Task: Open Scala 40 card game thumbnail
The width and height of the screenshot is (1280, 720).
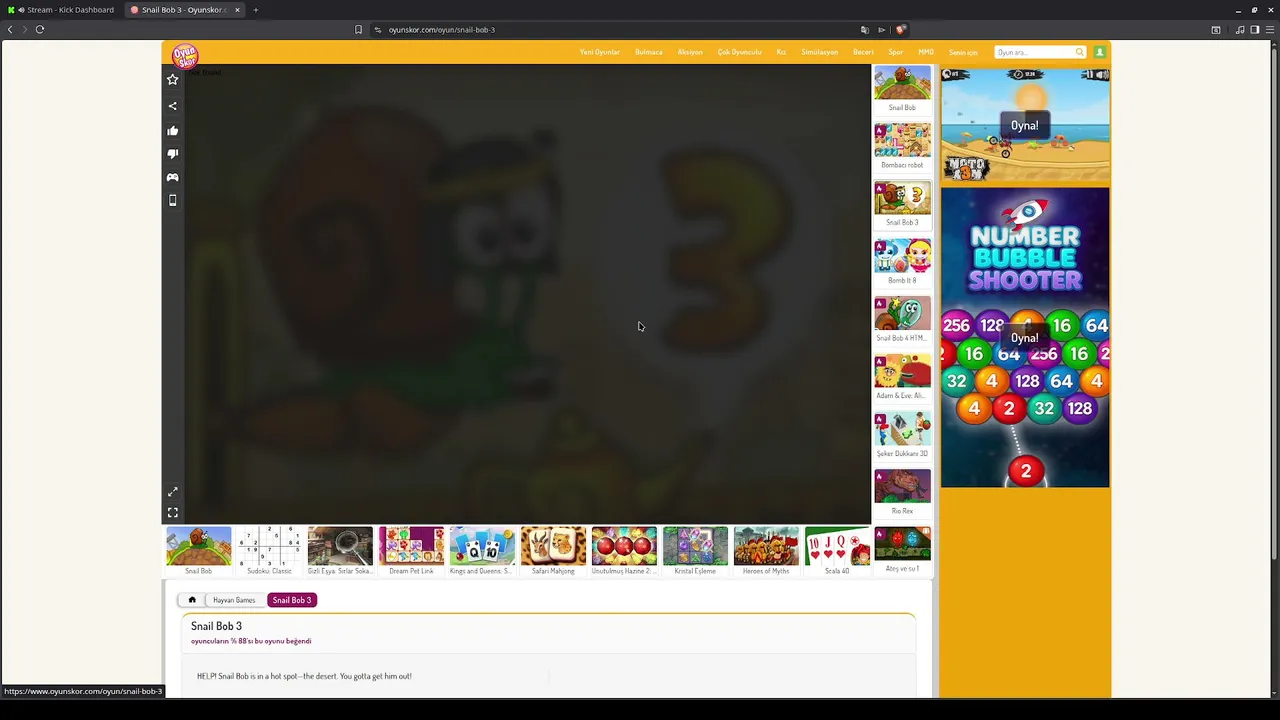Action: point(837,551)
